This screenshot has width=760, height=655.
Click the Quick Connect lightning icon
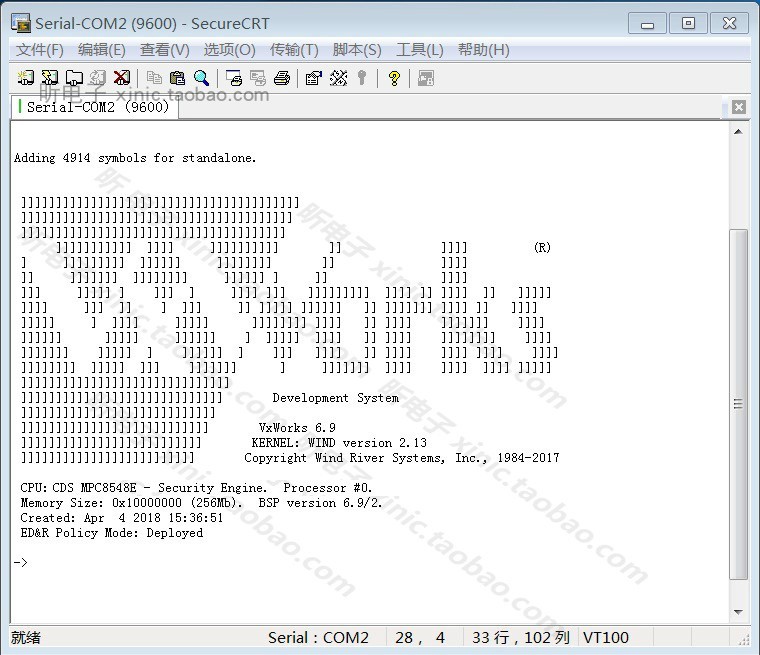coord(50,78)
